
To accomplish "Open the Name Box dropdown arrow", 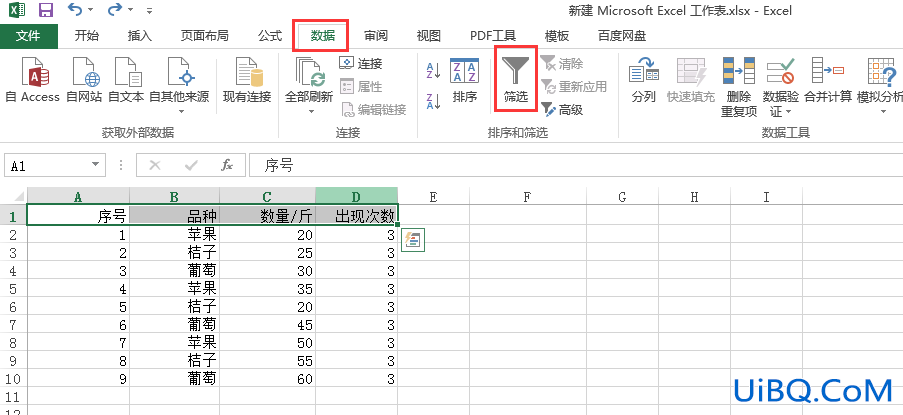I will click(x=96, y=166).
